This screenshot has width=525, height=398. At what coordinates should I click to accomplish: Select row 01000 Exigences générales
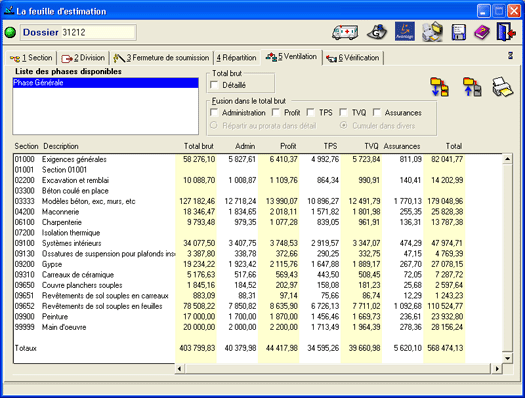tap(239, 159)
